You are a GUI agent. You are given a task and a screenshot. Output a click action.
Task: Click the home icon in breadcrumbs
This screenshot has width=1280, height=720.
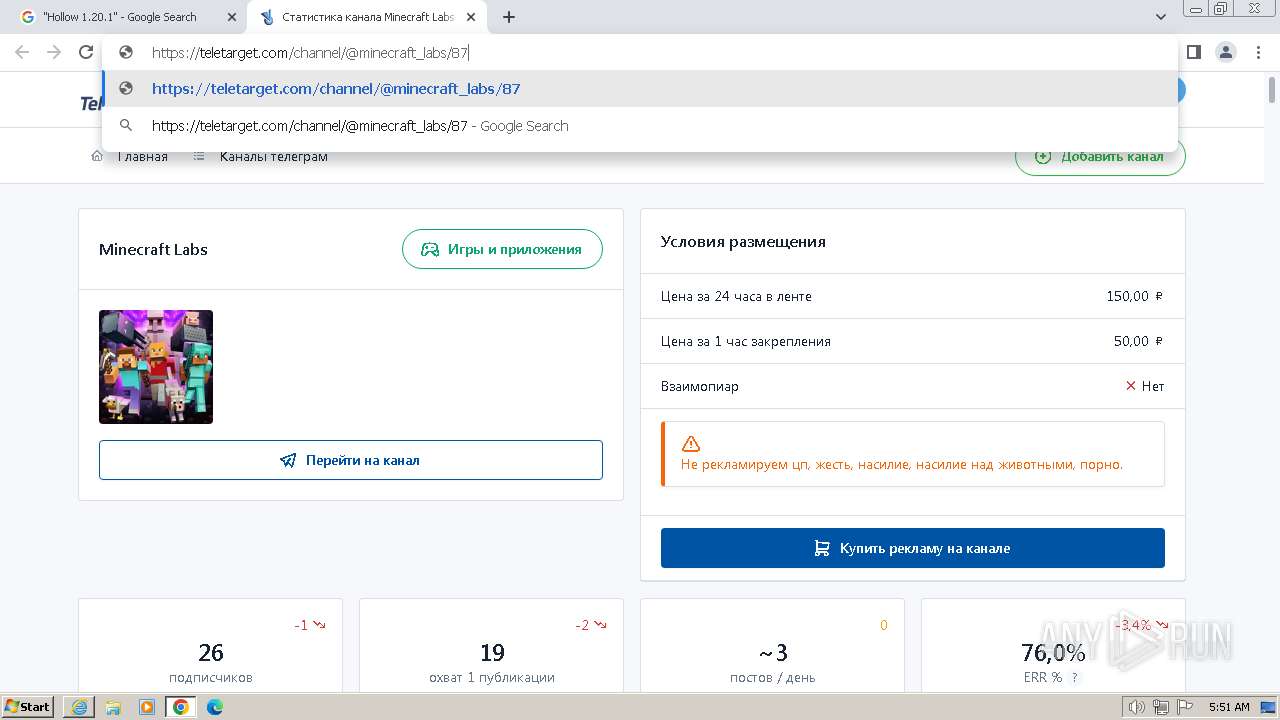coord(97,156)
